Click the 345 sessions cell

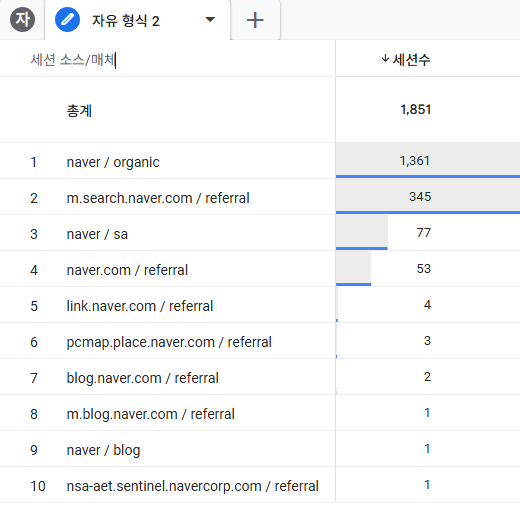click(x=420, y=197)
